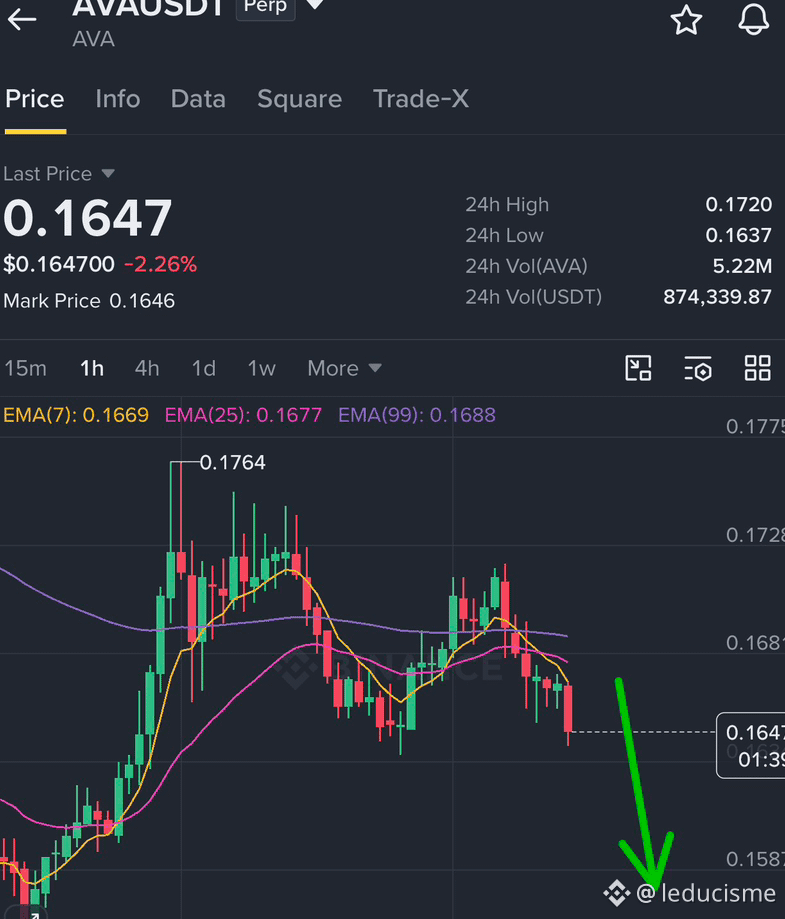This screenshot has width=785, height=919.
Task: Add AVAUSDT to favorites with star icon
Action: coord(686,19)
